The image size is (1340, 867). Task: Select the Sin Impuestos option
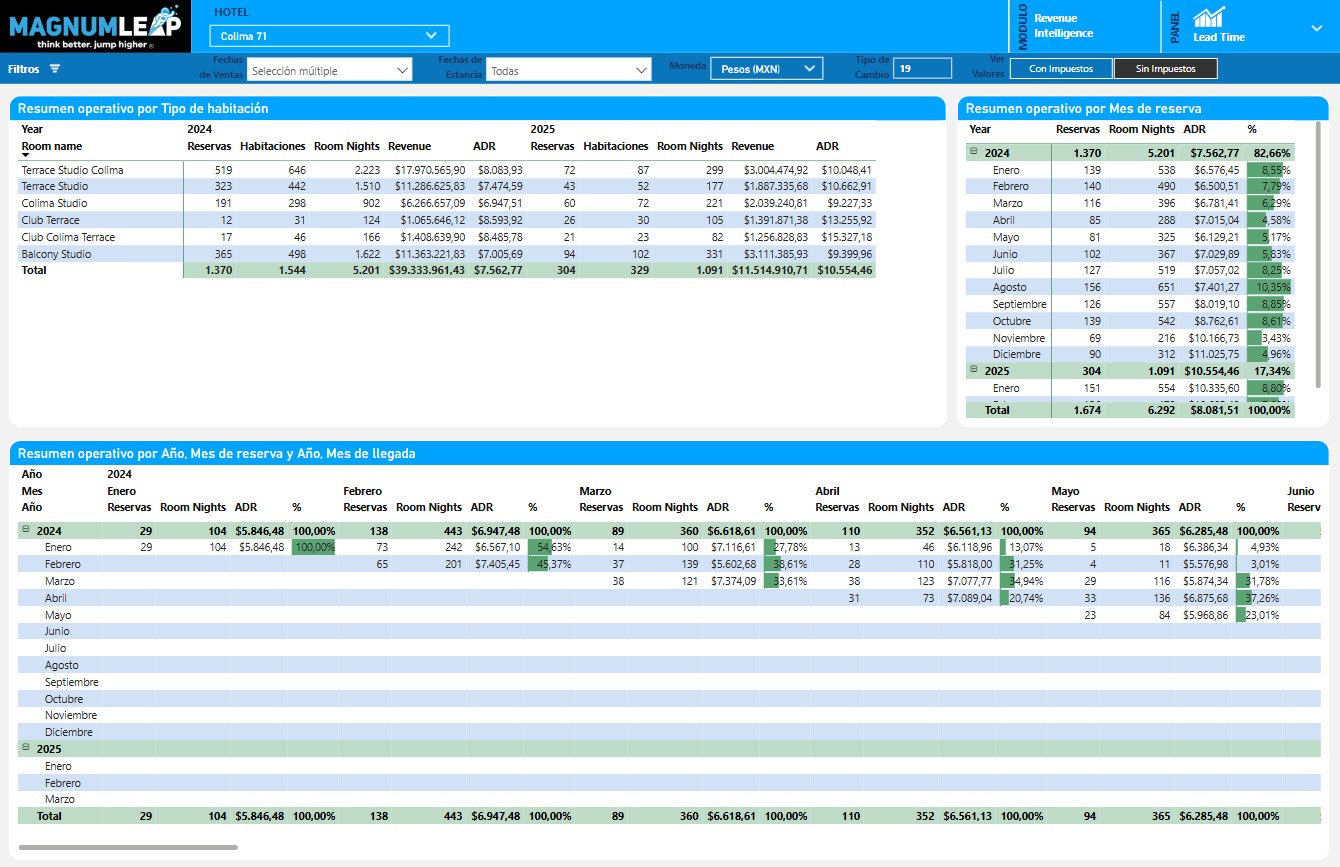[x=1165, y=69]
